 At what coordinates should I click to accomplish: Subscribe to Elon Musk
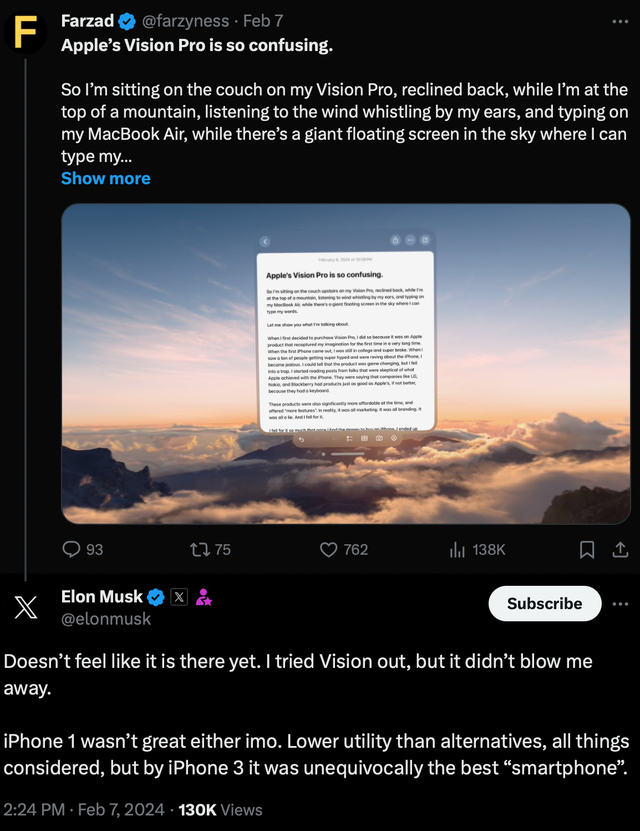tap(544, 603)
